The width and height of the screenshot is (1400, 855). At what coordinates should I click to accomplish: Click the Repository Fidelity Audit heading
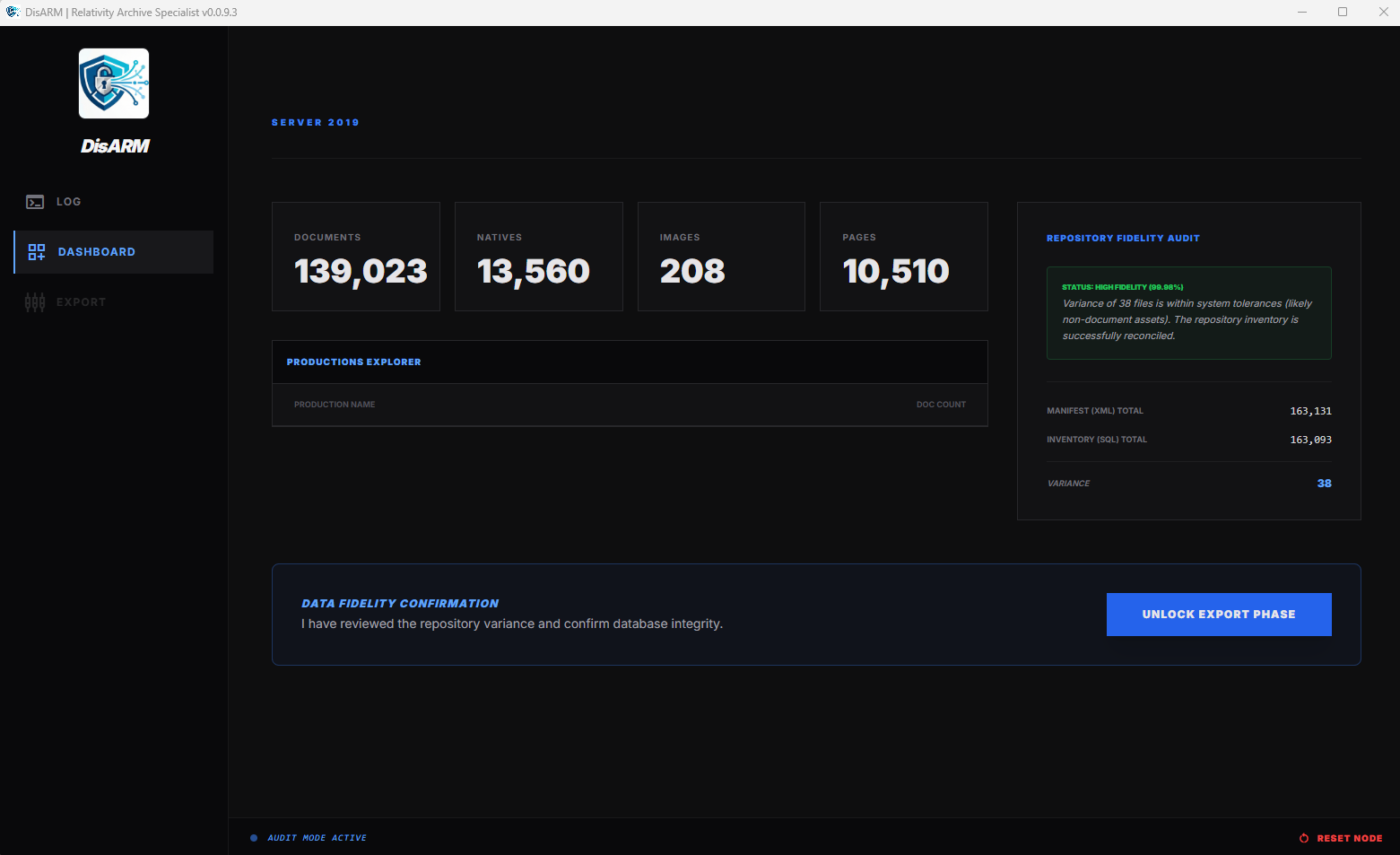(1123, 239)
